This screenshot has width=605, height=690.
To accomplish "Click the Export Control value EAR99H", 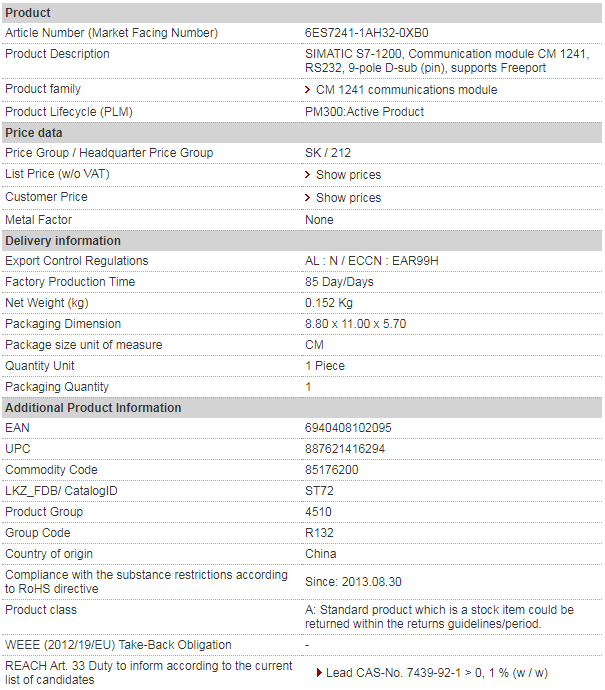I will click(x=415, y=261).
